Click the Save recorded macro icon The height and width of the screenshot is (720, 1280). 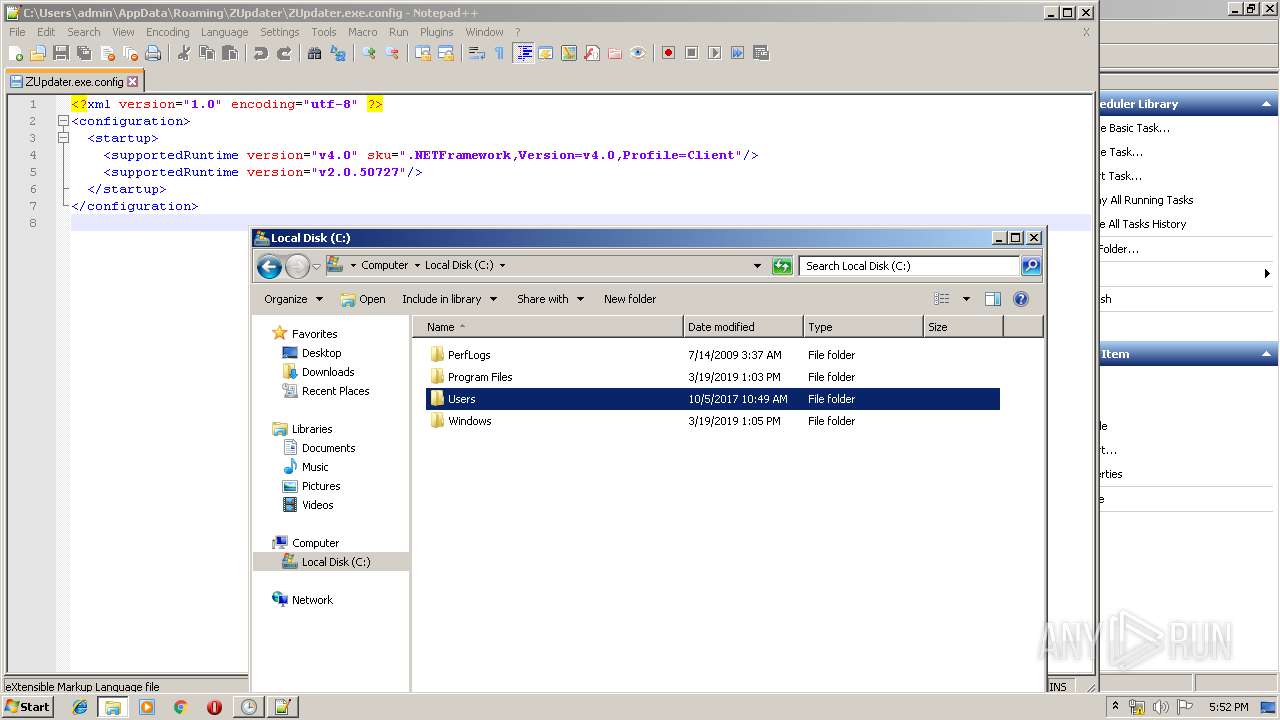click(x=761, y=53)
